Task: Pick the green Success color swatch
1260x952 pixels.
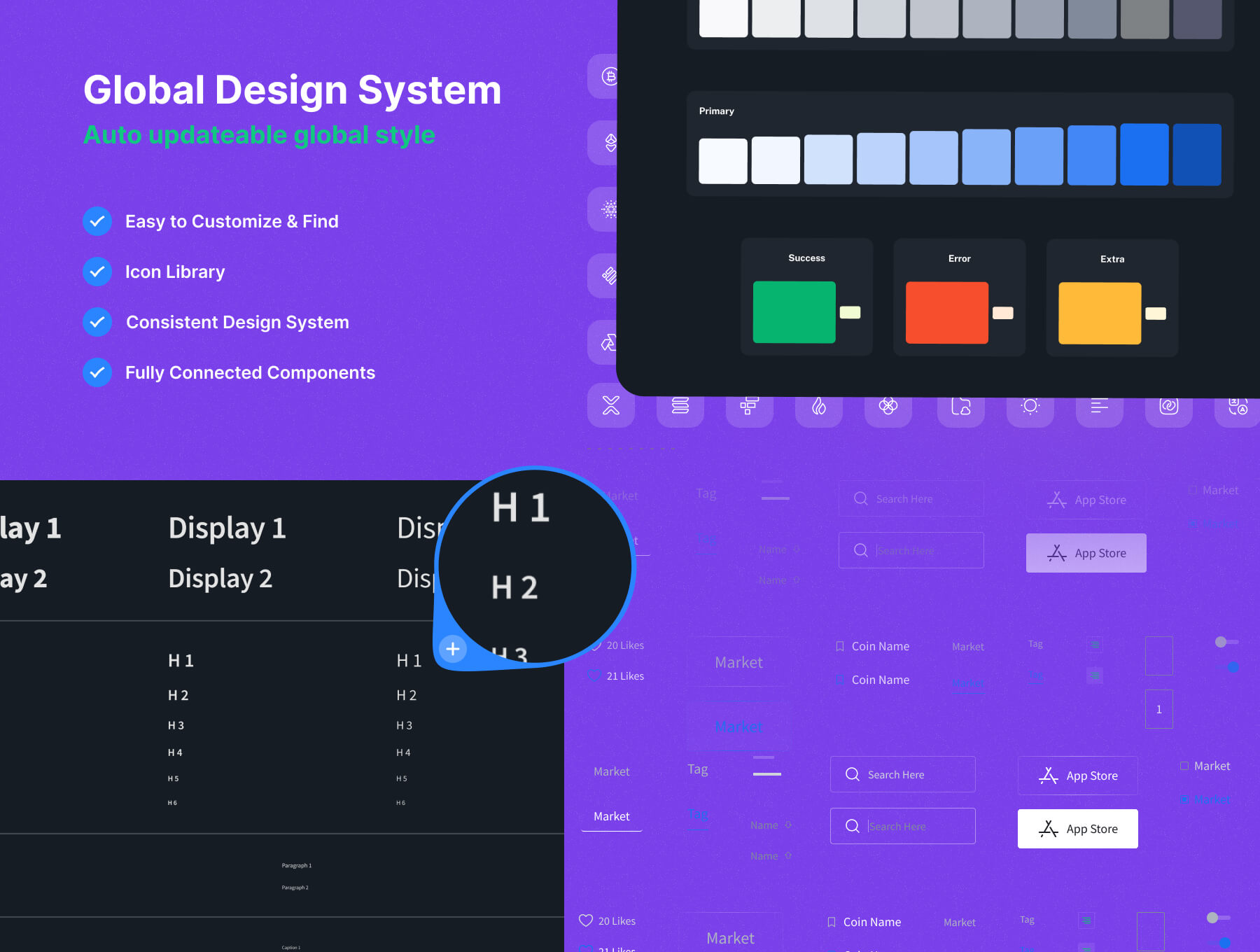Action: [794, 312]
